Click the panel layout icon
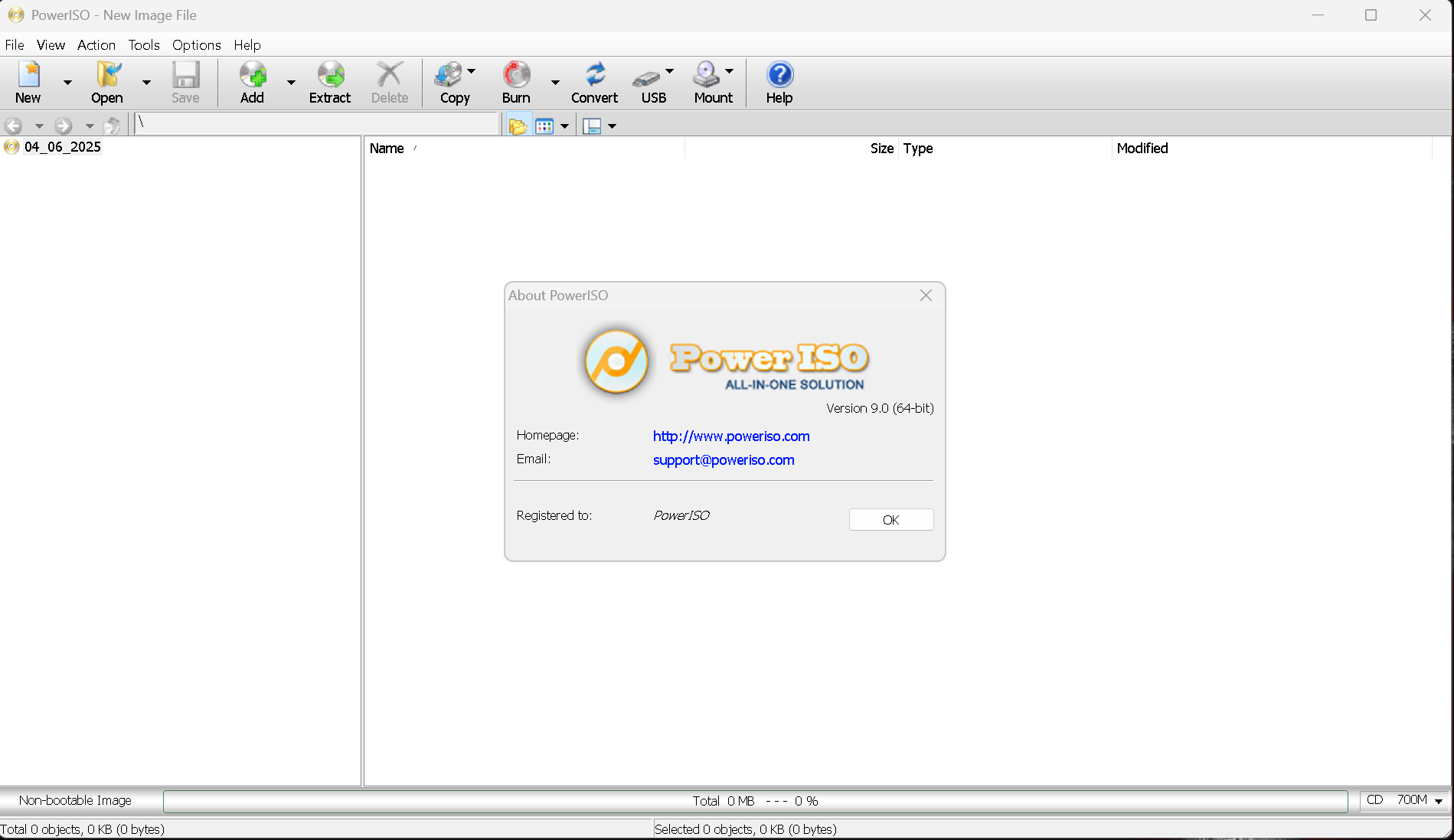Viewport: 1454px width, 840px height. pyautogui.click(x=592, y=126)
